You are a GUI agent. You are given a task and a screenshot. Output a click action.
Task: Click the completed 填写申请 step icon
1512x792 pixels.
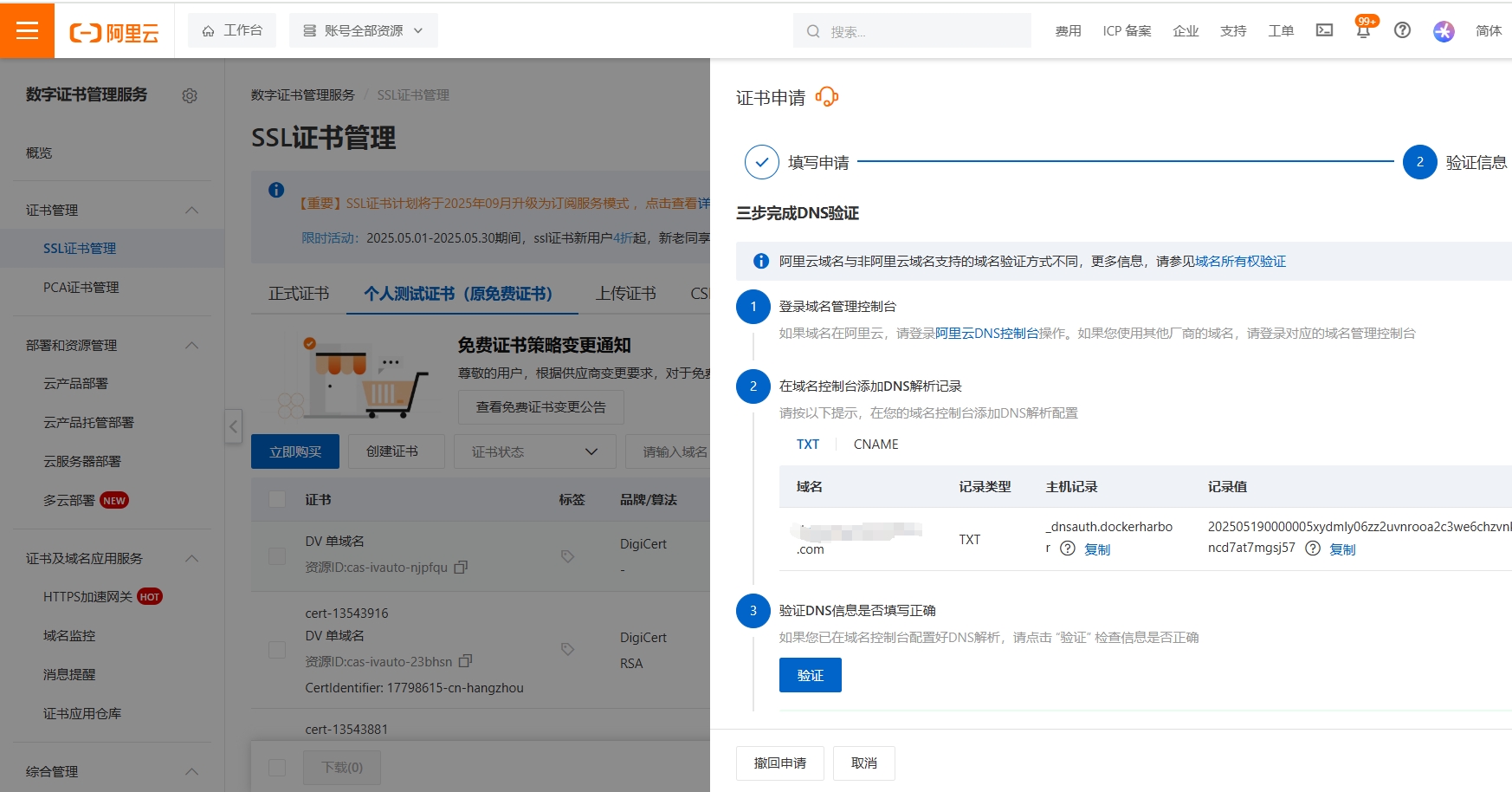[762, 162]
